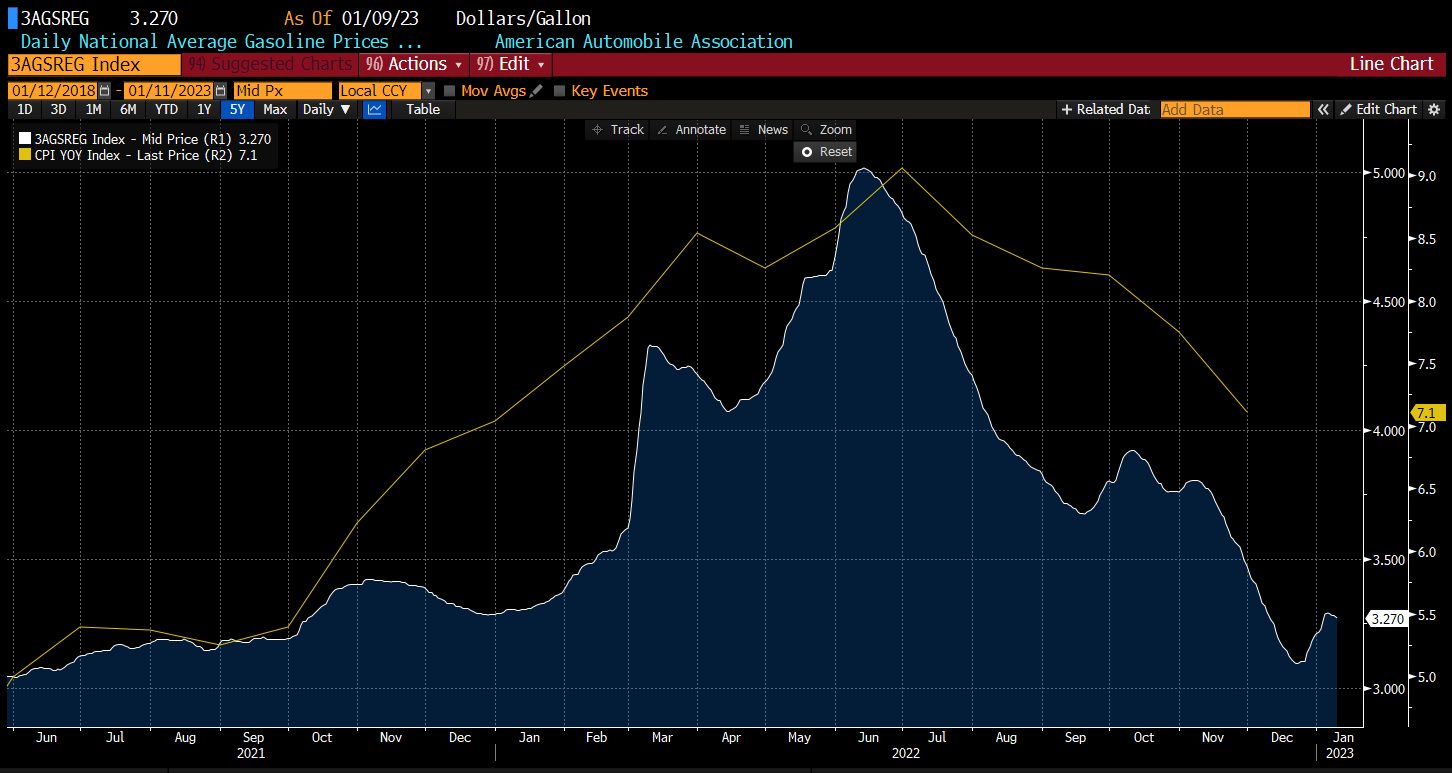Click the Reset zoom radio button

click(x=807, y=152)
